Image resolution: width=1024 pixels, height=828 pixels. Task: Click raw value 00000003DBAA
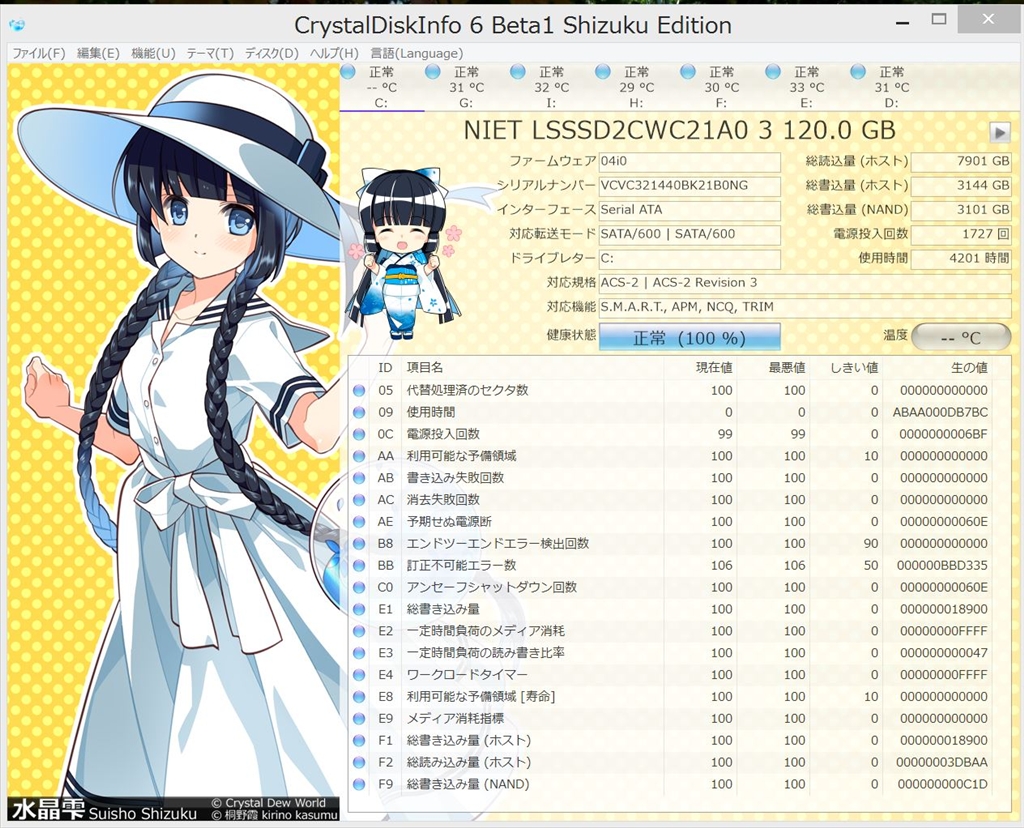pyautogui.click(x=942, y=763)
